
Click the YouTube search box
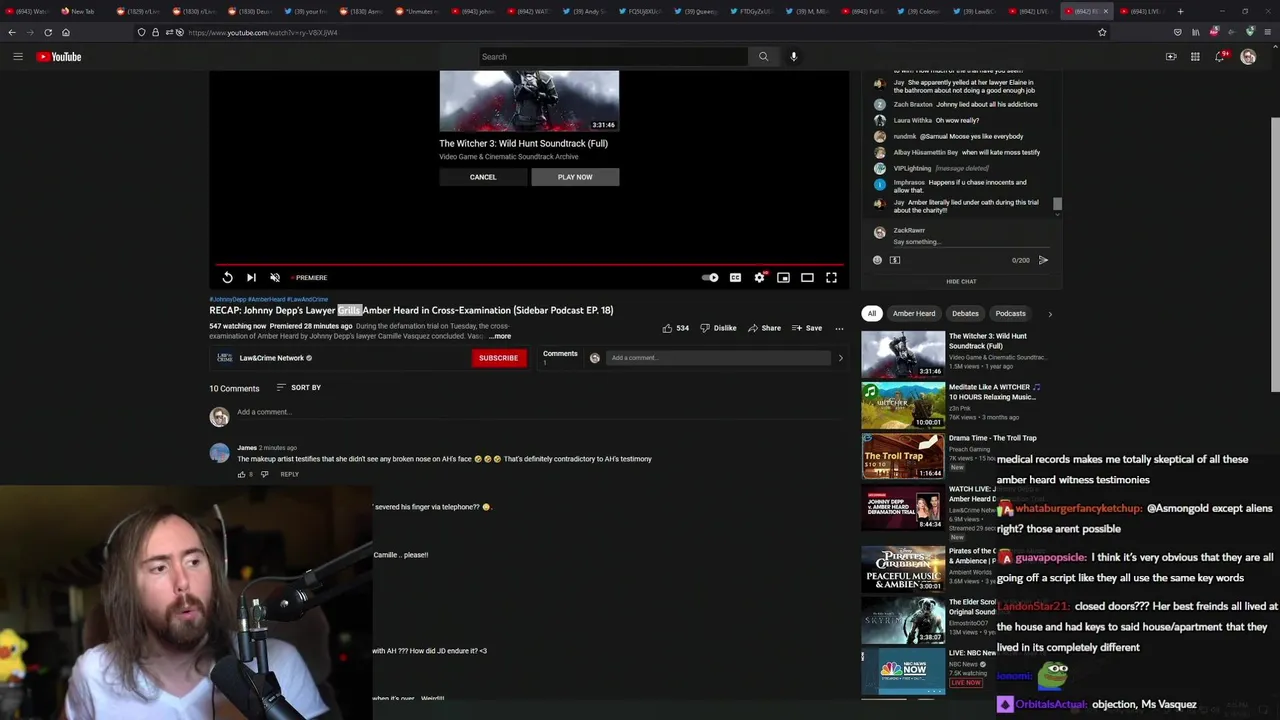(x=613, y=57)
